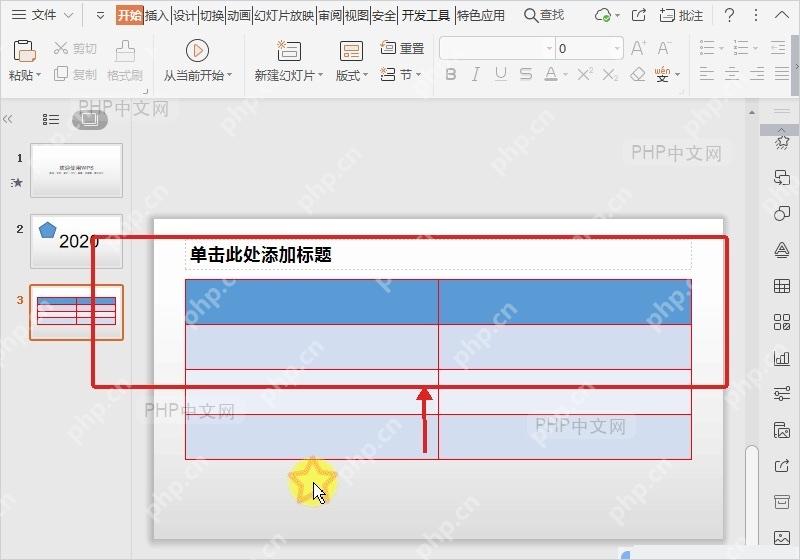This screenshot has height=560, width=800.
Task: Click the 重置 reset button
Action: pos(402,48)
